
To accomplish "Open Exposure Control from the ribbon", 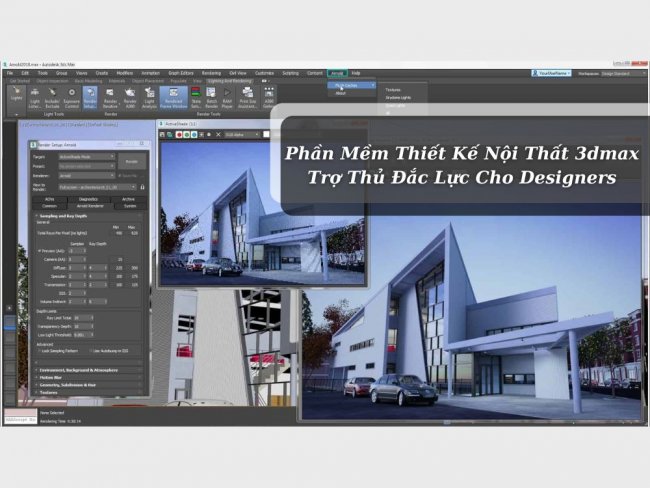I will pyautogui.click(x=71, y=98).
